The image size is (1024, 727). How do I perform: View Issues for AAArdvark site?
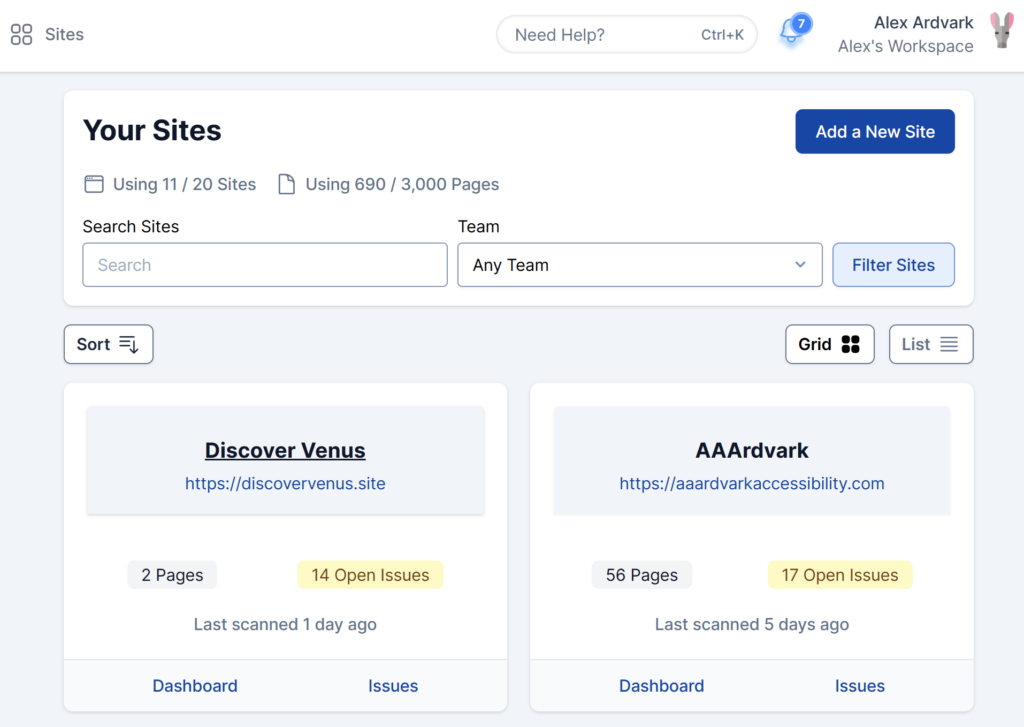point(859,686)
